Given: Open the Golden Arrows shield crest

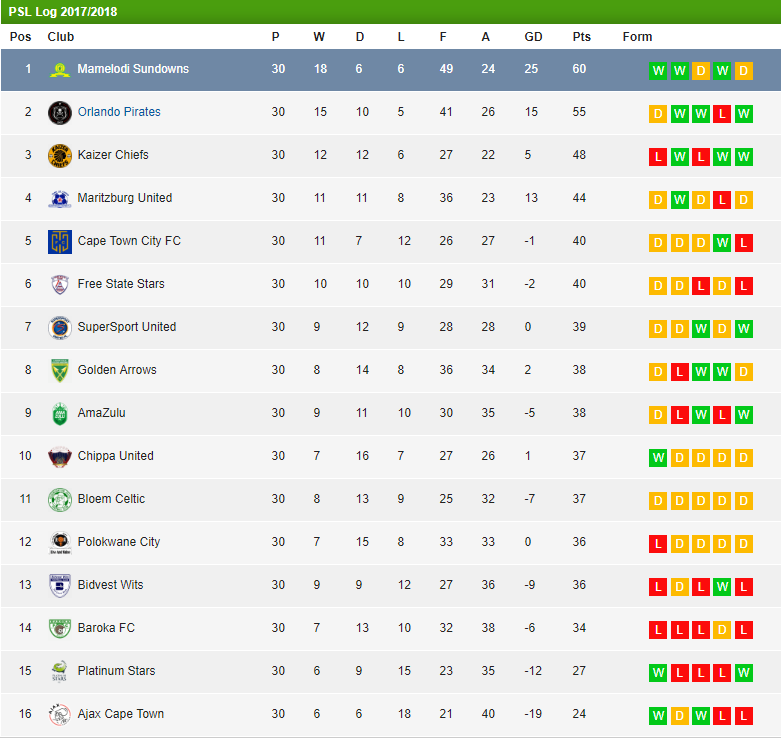Looking at the screenshot, I should point(60,370).
